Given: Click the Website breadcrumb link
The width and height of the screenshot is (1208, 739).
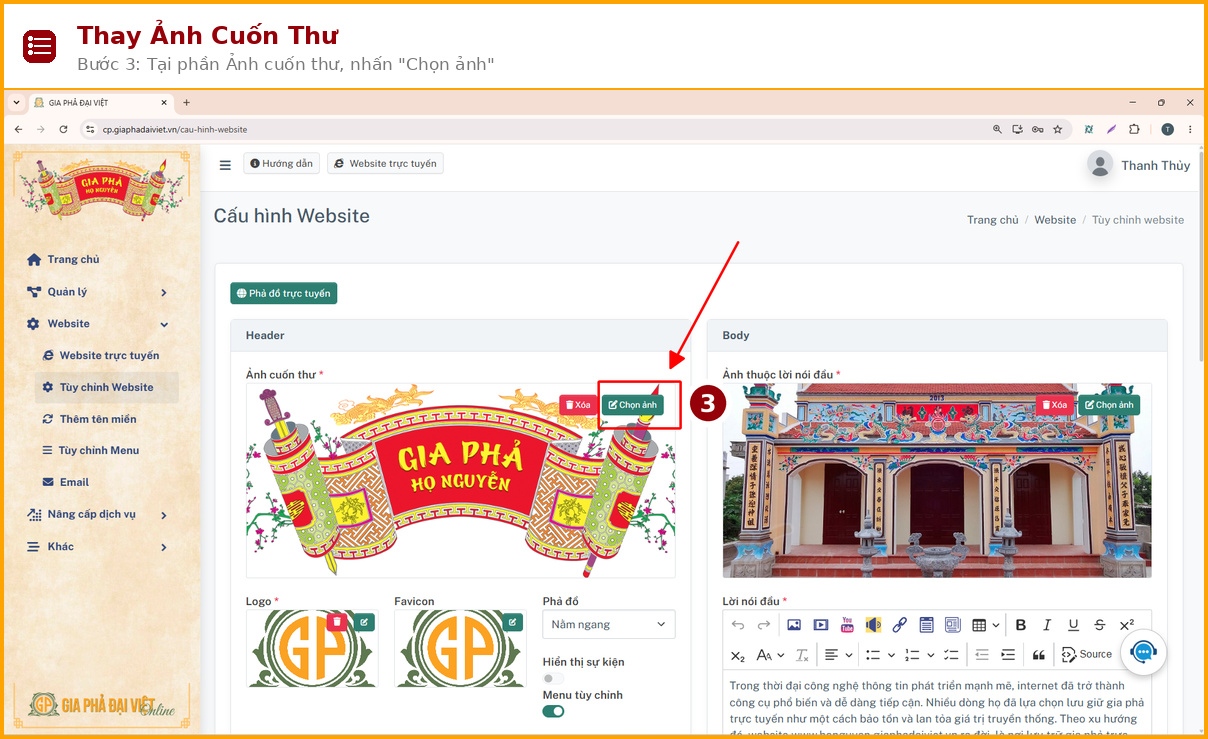Looking at the screenshot, I should pos(1055,220).
